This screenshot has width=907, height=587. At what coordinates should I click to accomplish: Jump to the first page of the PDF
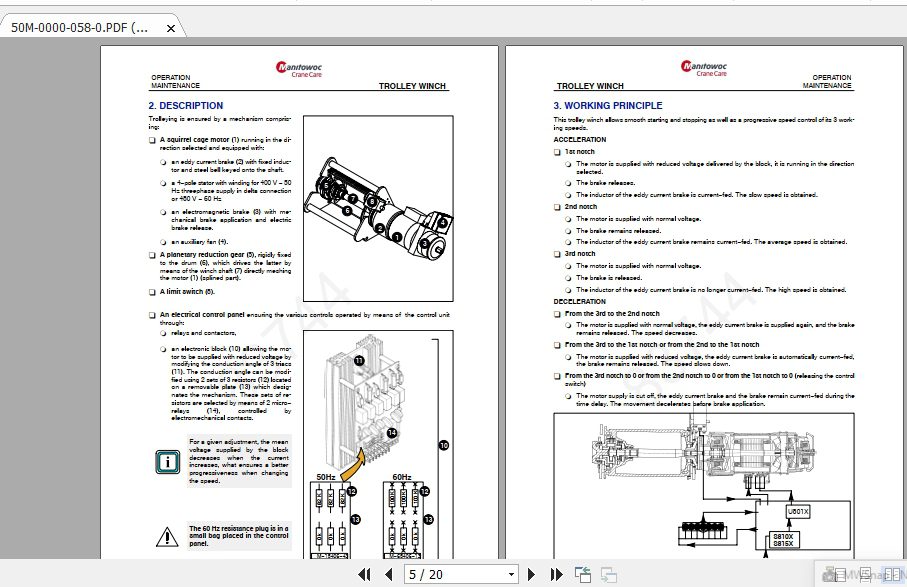coord(365,573)
